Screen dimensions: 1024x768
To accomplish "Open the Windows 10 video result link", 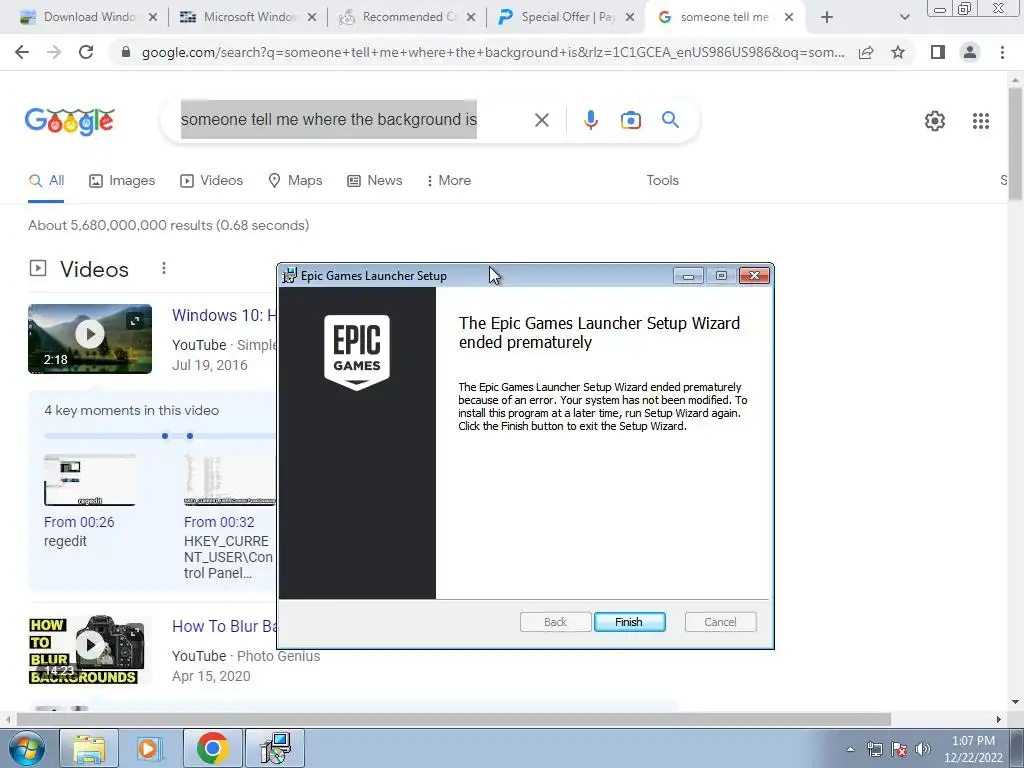I will tap(224, 315).
